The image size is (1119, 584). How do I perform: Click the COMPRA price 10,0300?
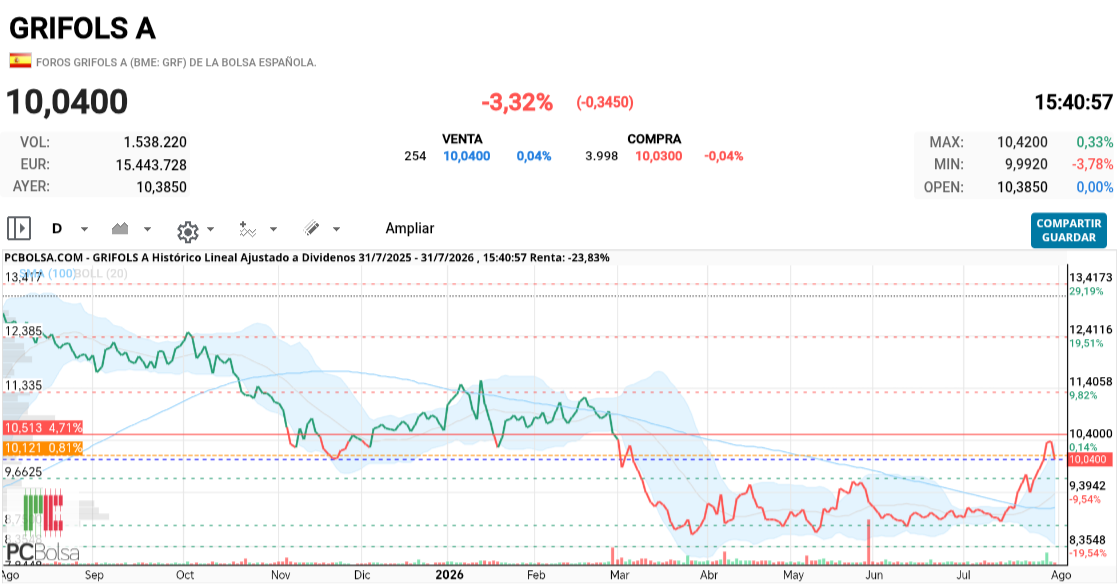coord(659,156)
